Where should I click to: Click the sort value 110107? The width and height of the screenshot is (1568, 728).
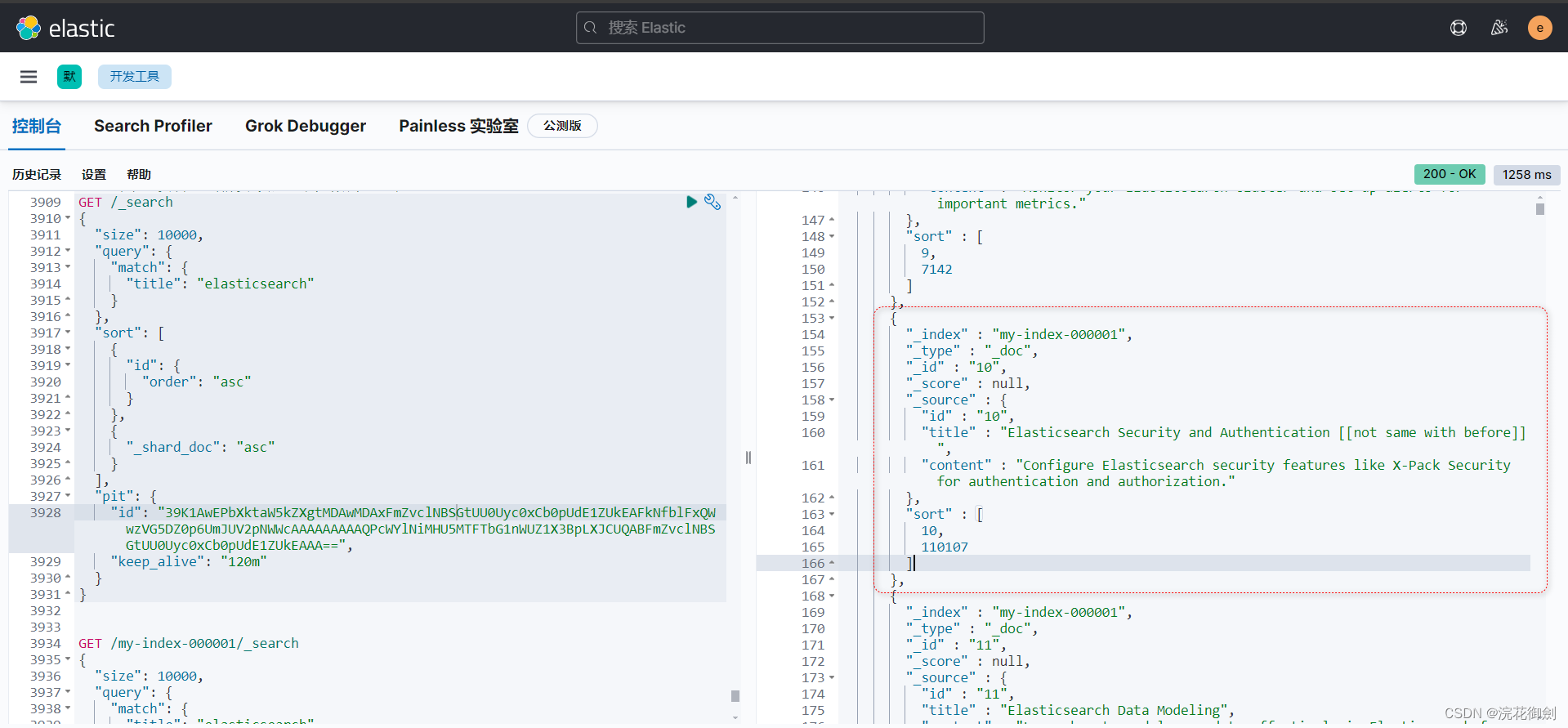(945, 547)
